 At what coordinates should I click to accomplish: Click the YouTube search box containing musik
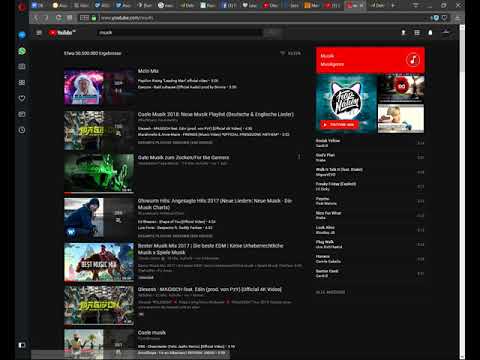click(x=180, y=32)
